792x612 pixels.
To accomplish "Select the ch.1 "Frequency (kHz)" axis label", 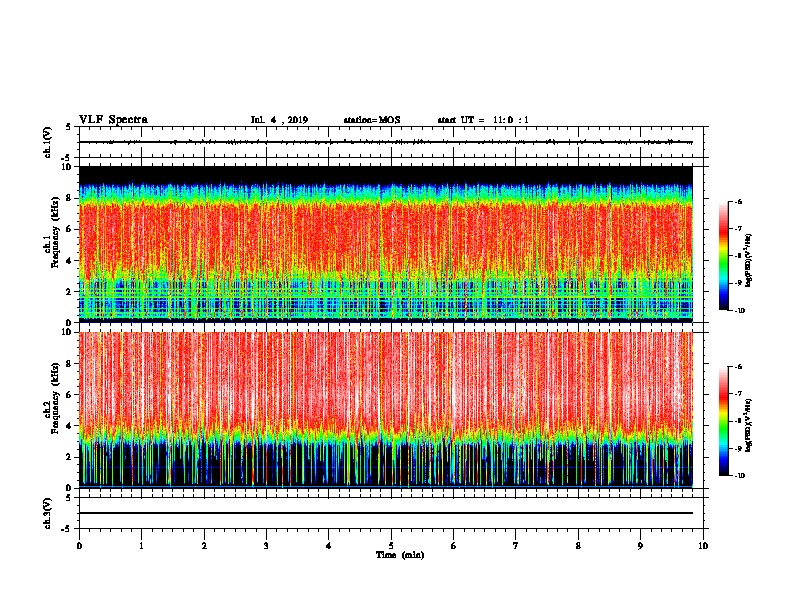I will (55, 232).
